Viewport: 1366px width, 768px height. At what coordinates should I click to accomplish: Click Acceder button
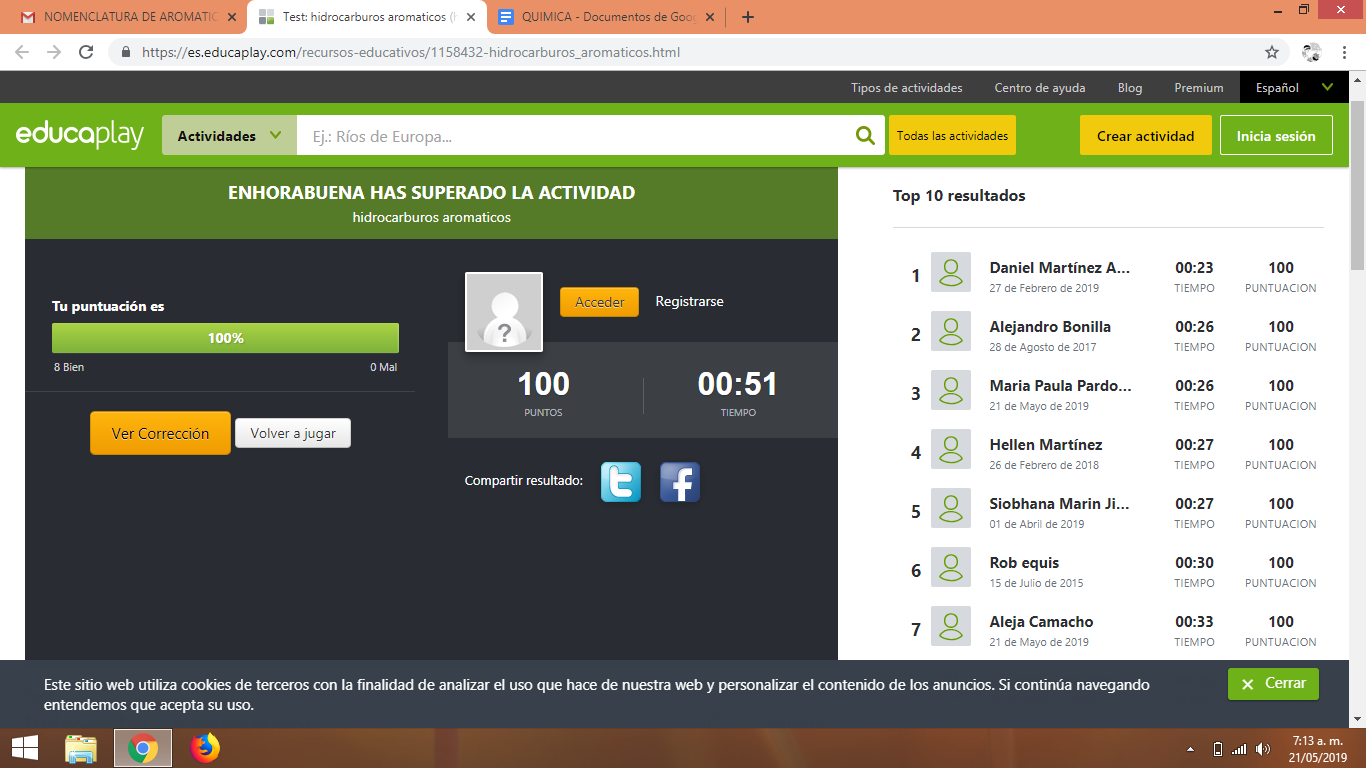[599, 302]
